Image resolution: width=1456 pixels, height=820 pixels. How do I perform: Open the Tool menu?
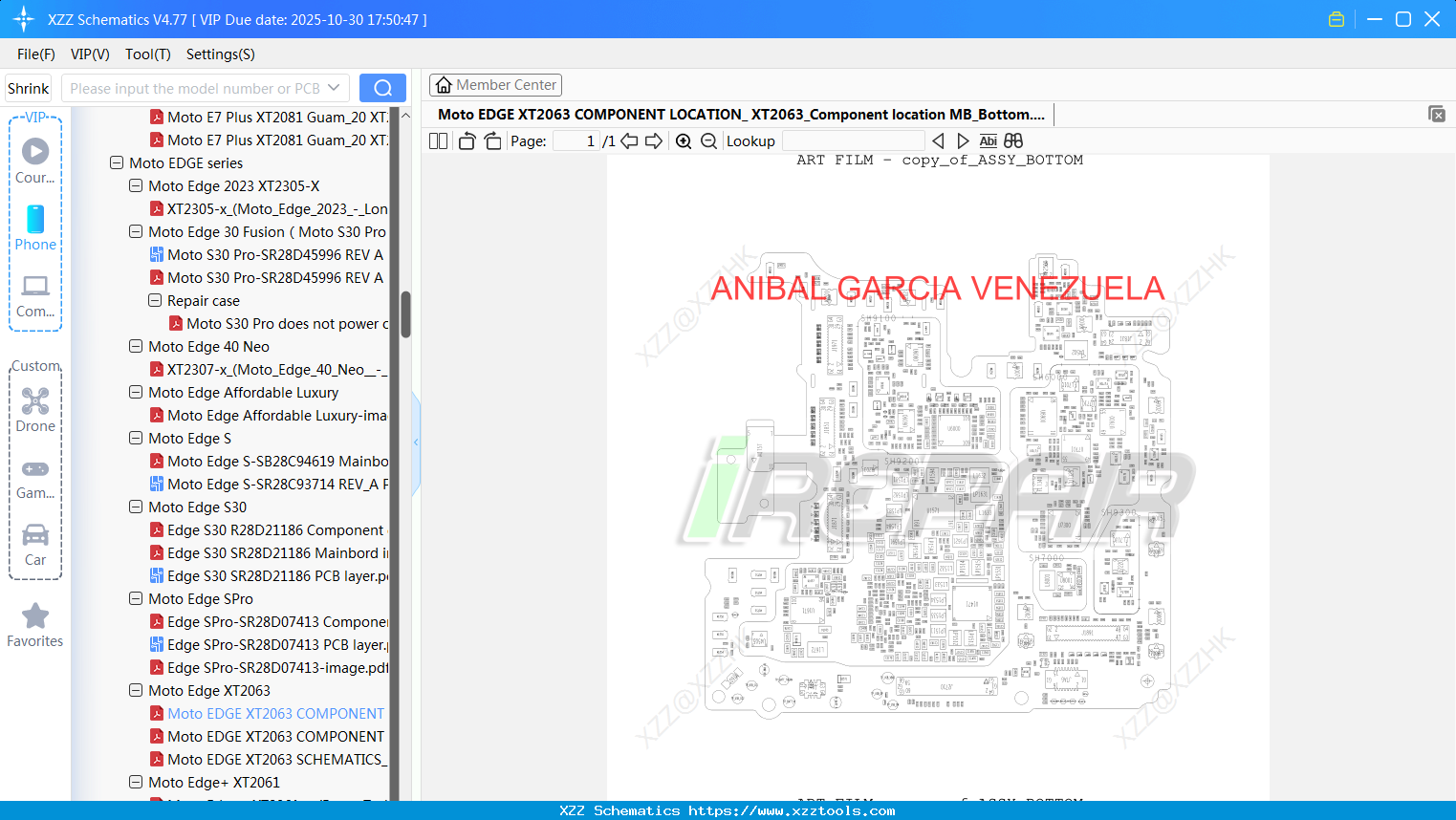147,54
